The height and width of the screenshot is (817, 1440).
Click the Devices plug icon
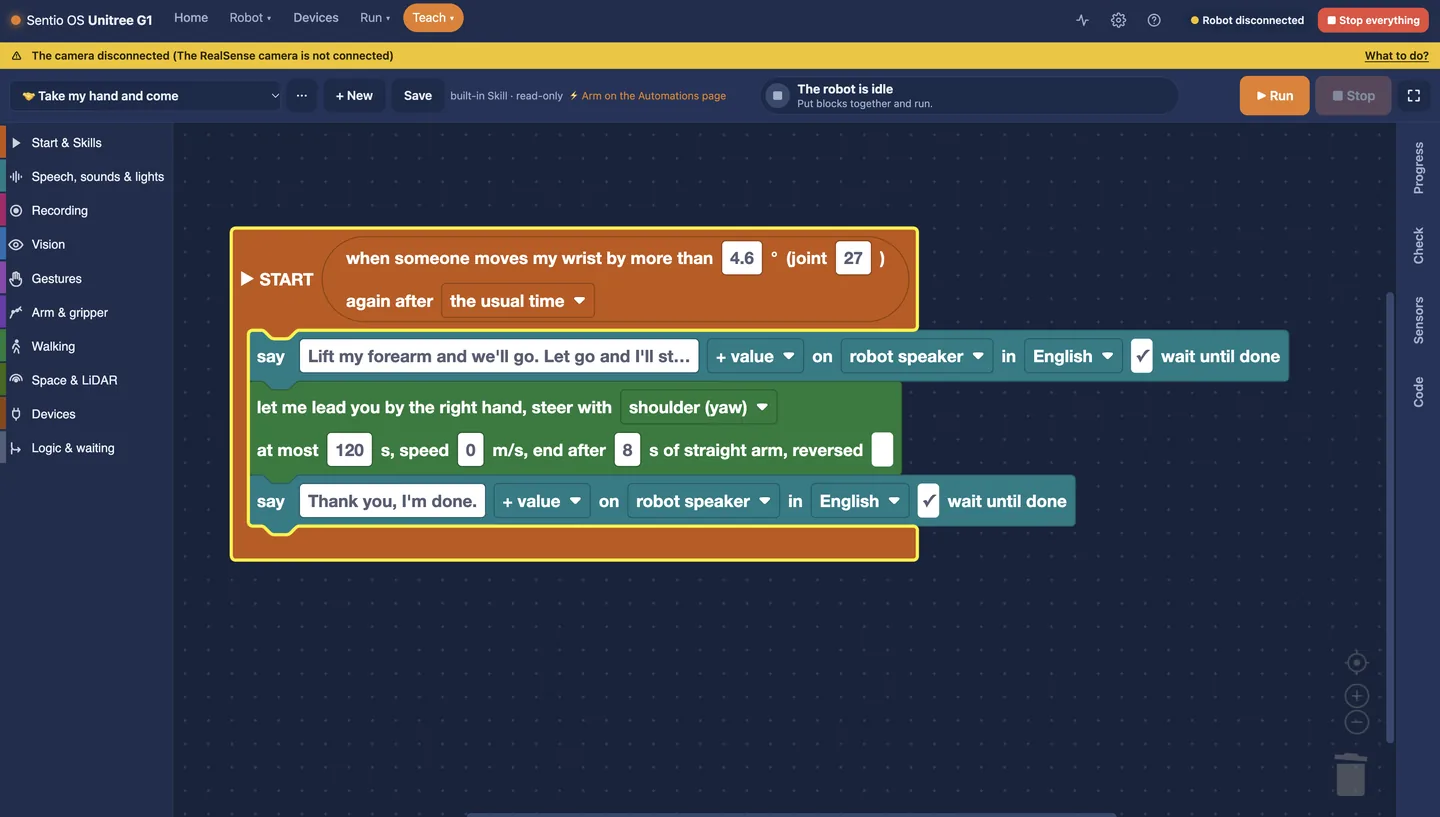coord(16,414)
